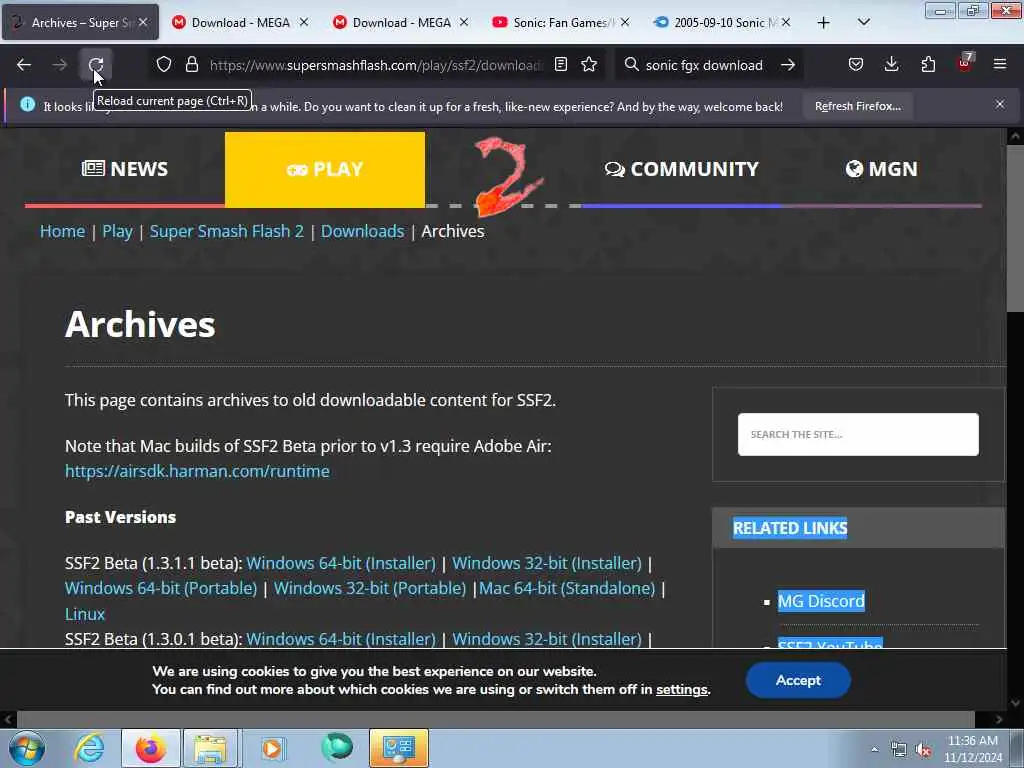Screen dimensions: 1024x768
Task: Click the sonic fgx download search box
Action: click(704, 65)
